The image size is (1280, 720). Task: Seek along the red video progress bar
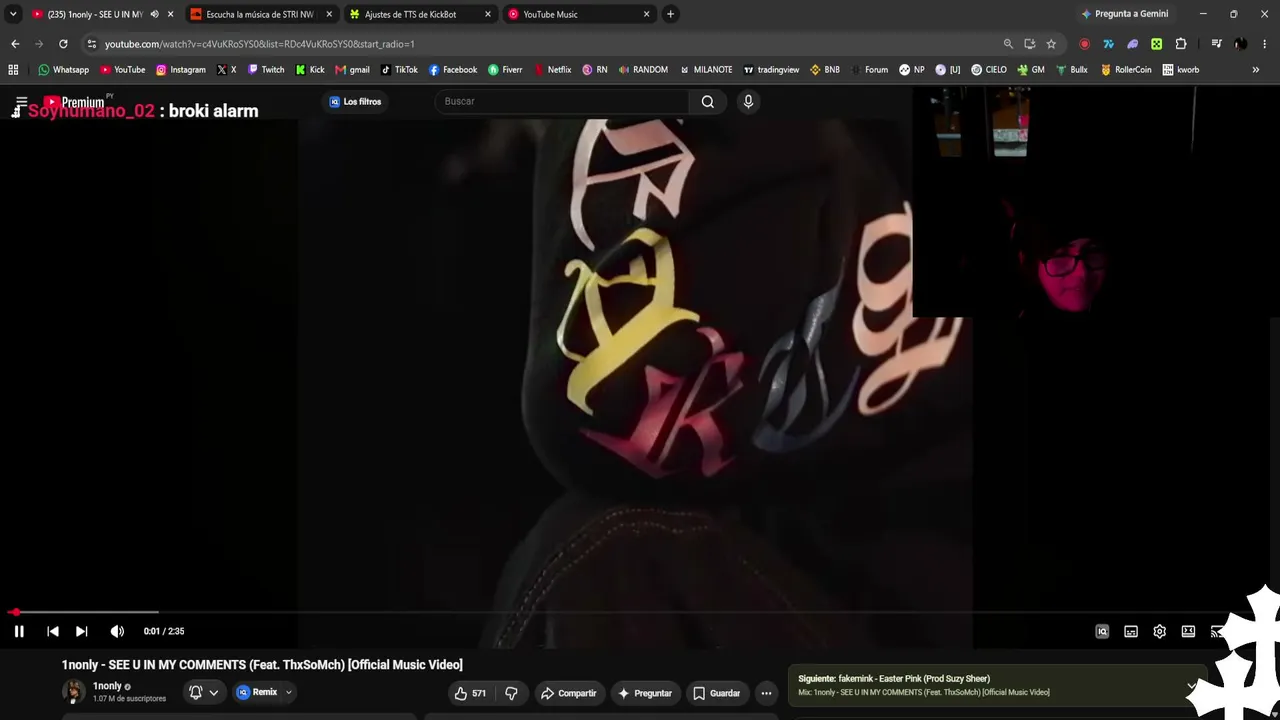[x=640, y=612]
